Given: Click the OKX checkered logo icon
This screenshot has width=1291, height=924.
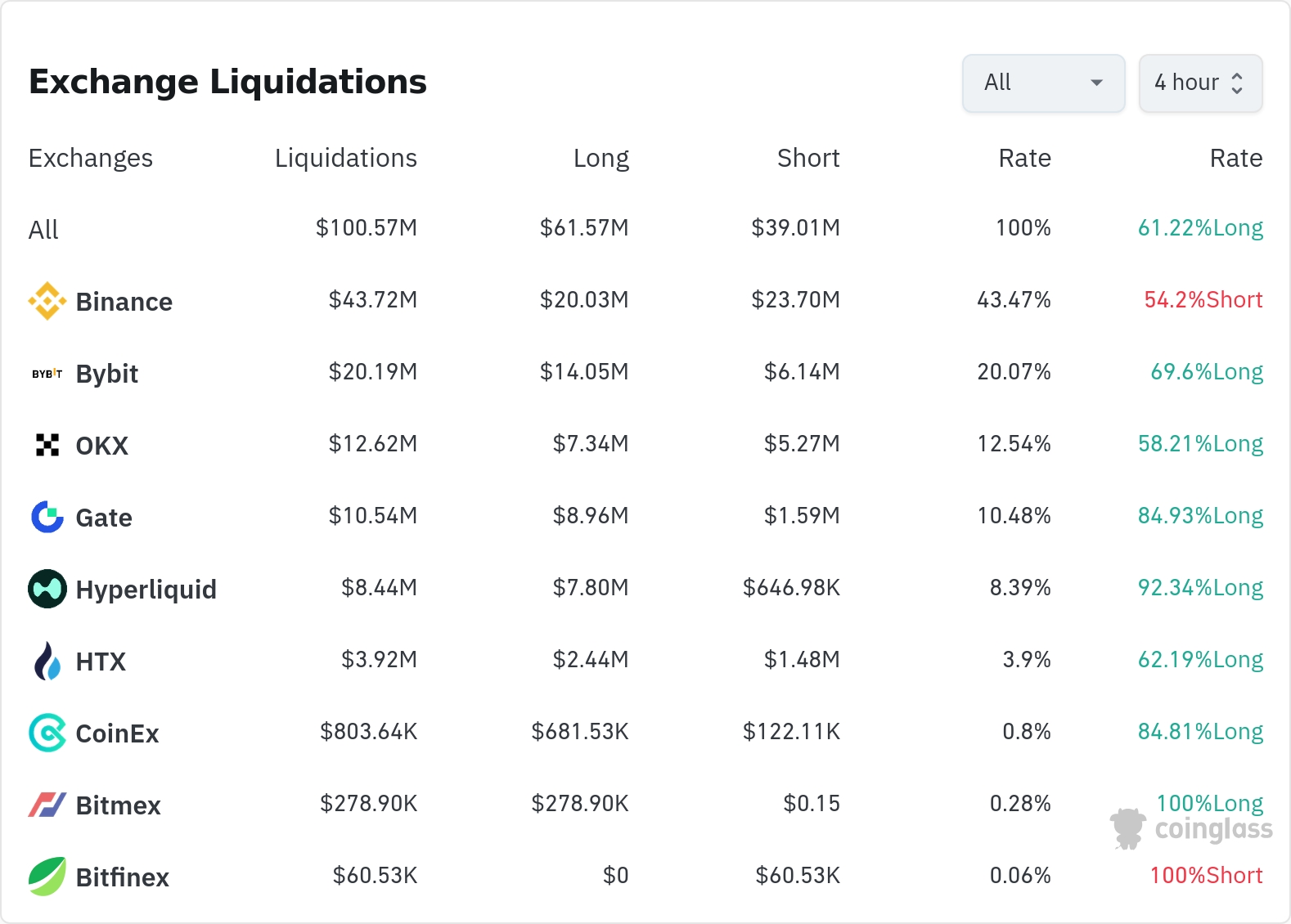Looking at the screenshot, I should 47,445.
